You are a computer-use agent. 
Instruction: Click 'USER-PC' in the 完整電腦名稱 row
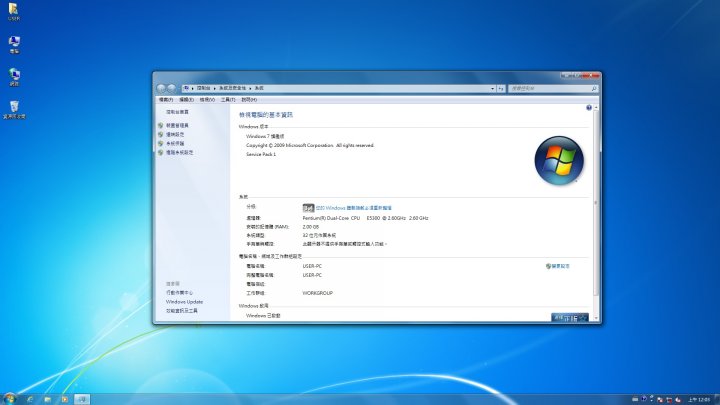(312, 275)
